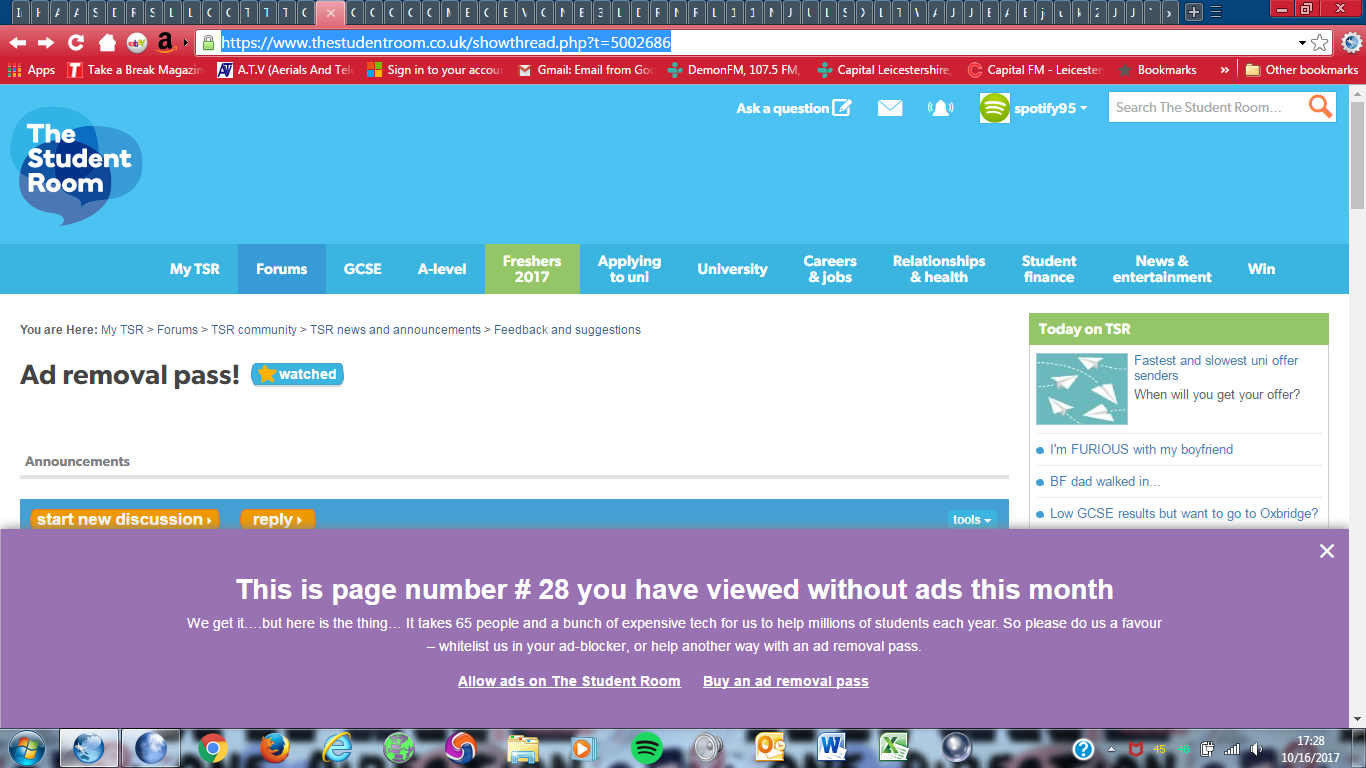Toggle the watched thread star button
Screen dimensions: 1366x768
point(297,374)
